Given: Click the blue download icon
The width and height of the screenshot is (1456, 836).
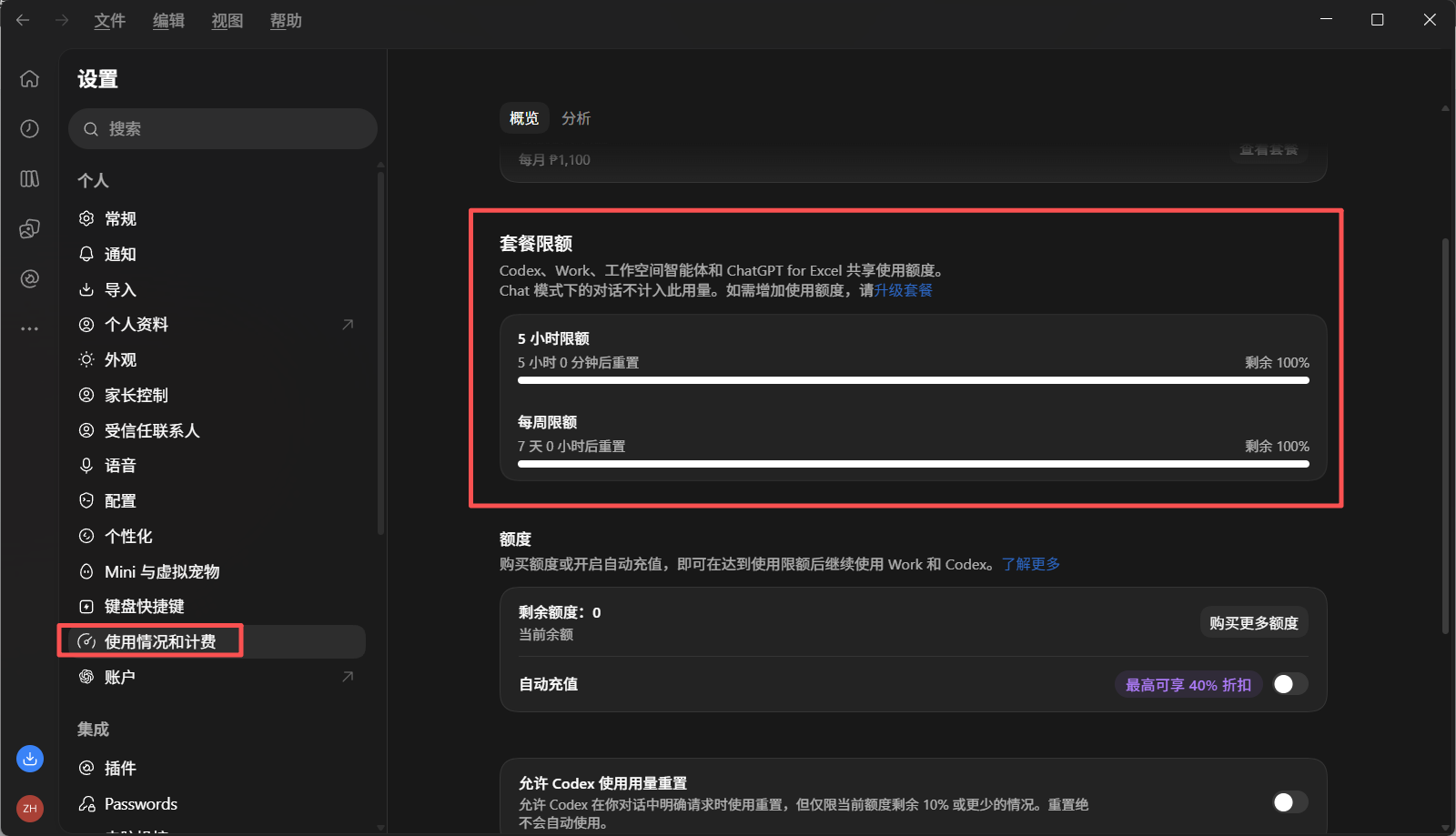Looking at the screenshot, I should point(30,759).
